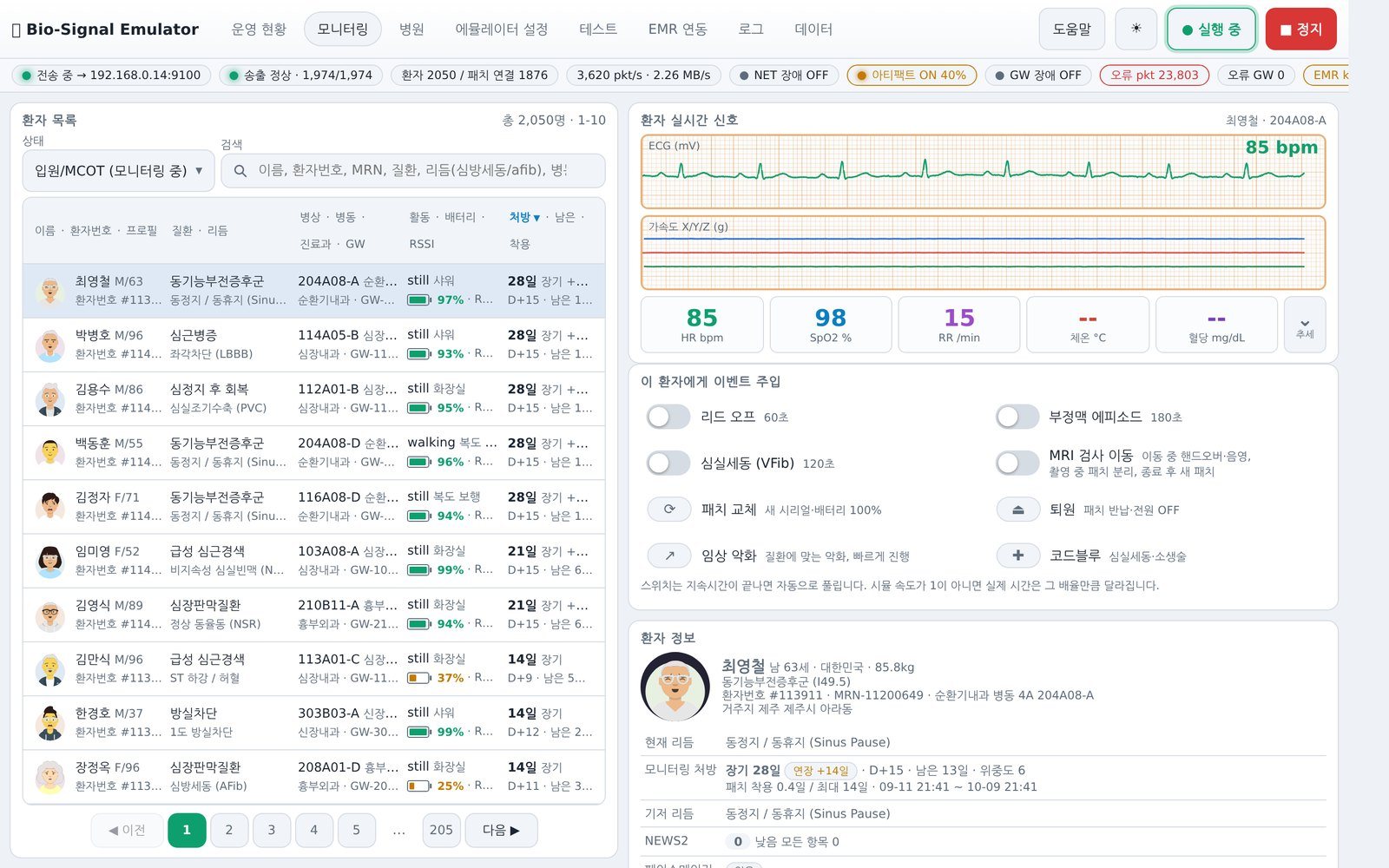Screen dimensions: 1389x868
Task: Switch to the 에뮬레이터 설정 tab
Action: pyautogui.click(x=502, y=30)
